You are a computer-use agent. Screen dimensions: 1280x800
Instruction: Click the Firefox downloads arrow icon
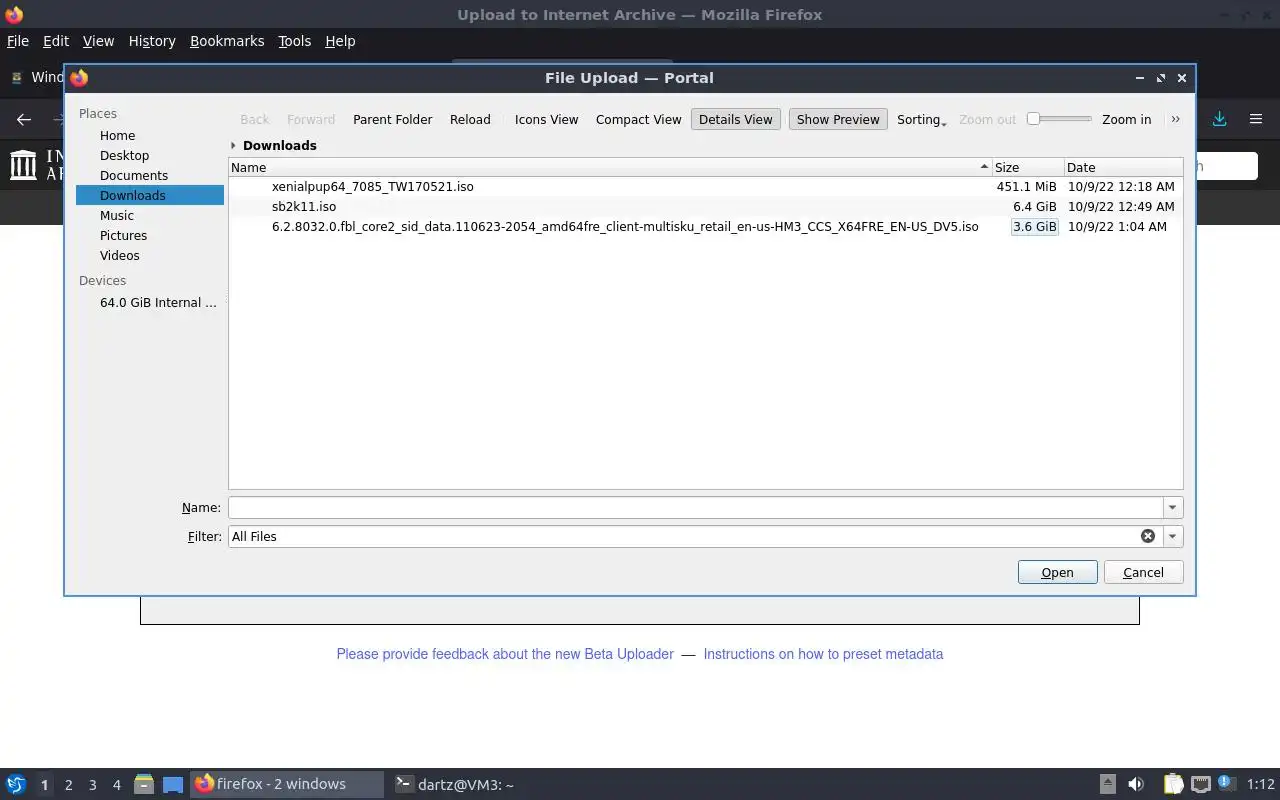pos(1219,119)
